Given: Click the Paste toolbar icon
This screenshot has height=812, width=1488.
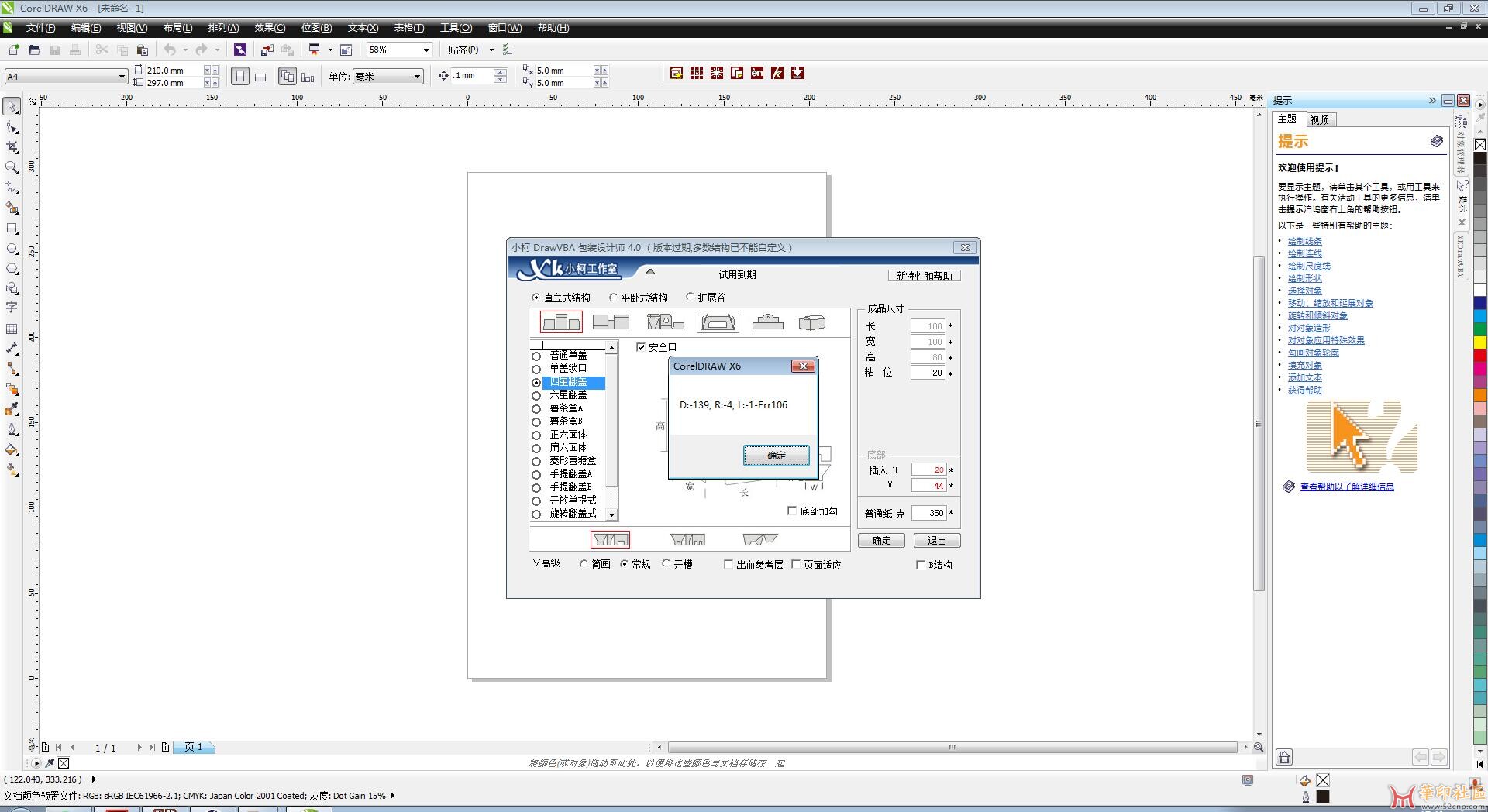Looking at the screenshot, I should pos(142,50).
